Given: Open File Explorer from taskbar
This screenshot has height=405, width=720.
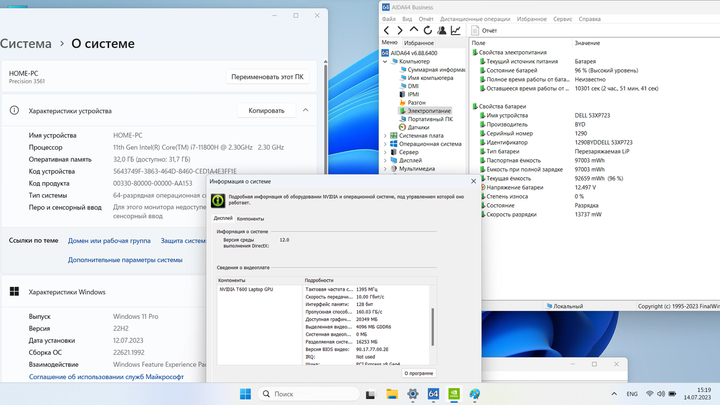Looking at the screenshot, I should (392, 394).
